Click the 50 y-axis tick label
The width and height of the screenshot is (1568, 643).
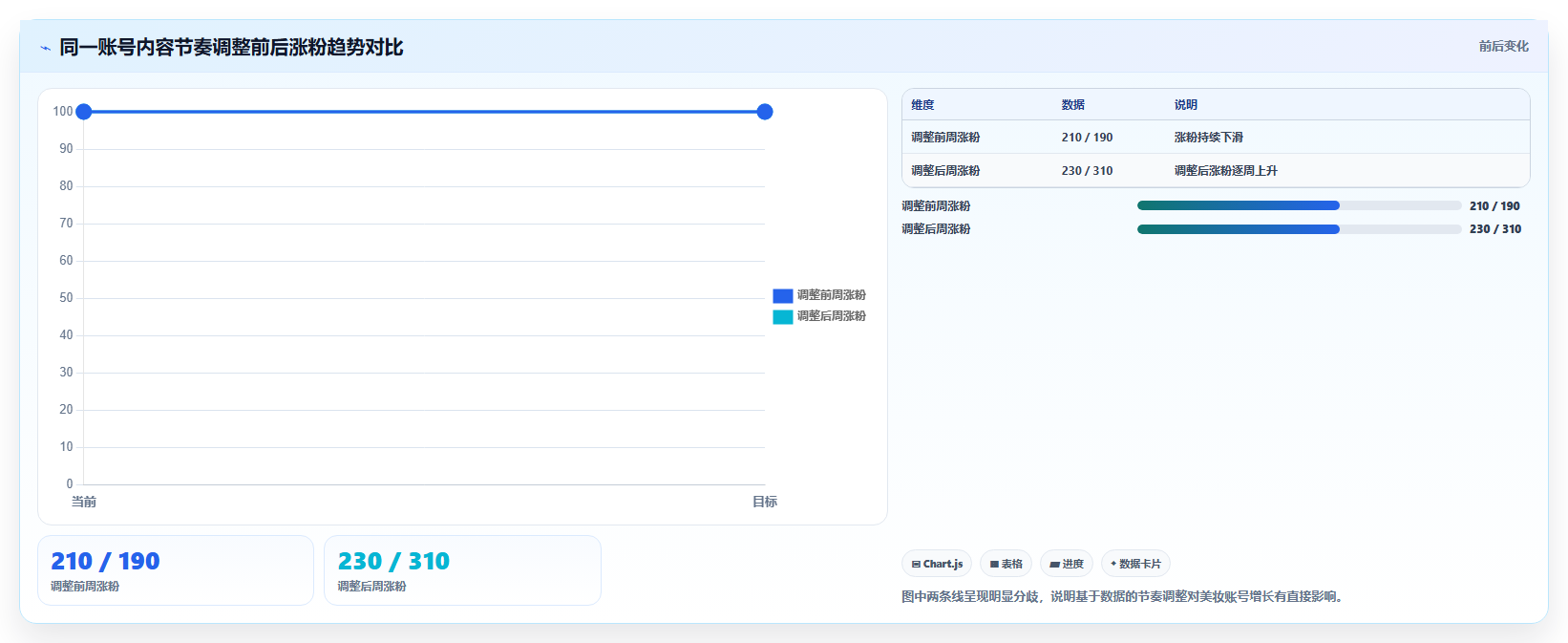[66, 298]
